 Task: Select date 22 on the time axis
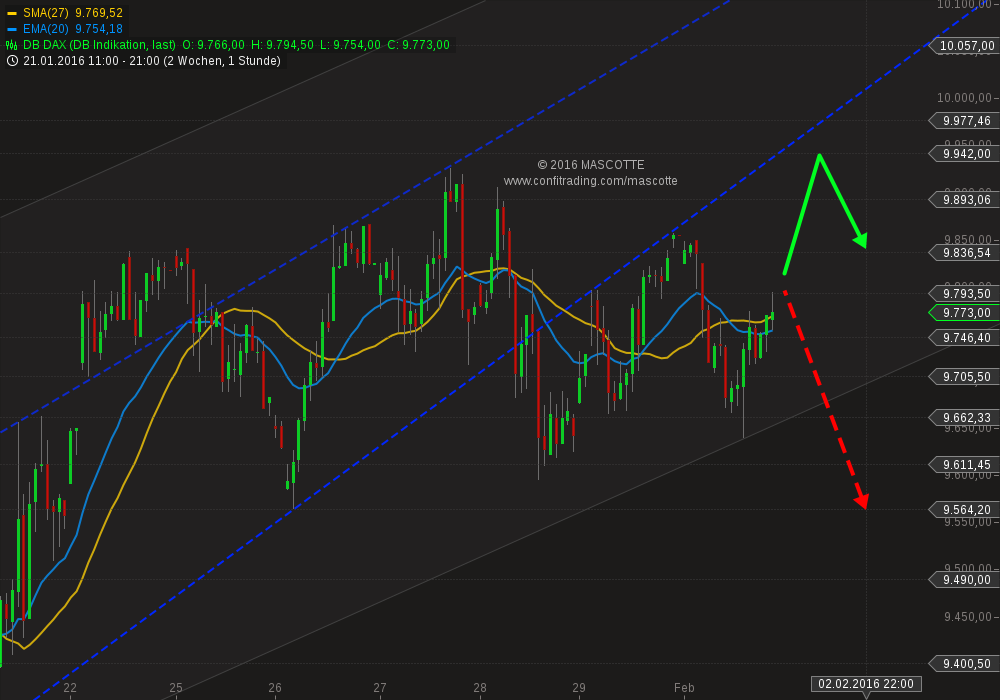tap(70, 688)
